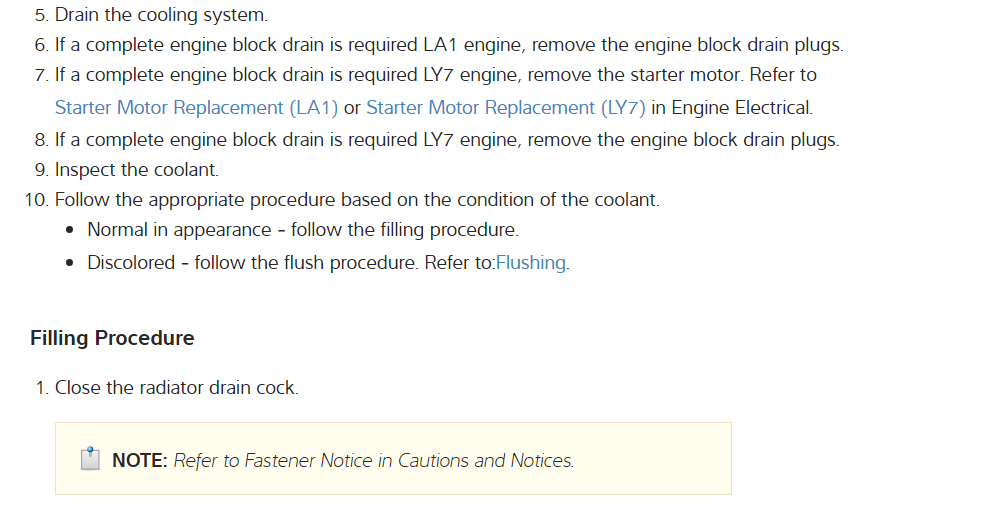Click Close the radiator drain cock step
Screen dimensions: 998x525
176,387
